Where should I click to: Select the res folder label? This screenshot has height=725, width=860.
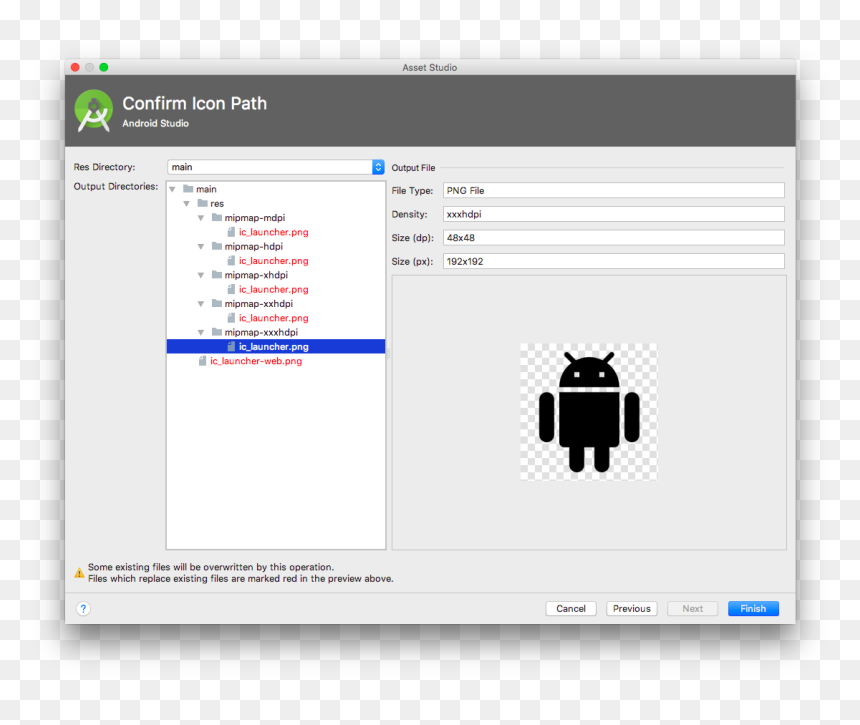217,203
